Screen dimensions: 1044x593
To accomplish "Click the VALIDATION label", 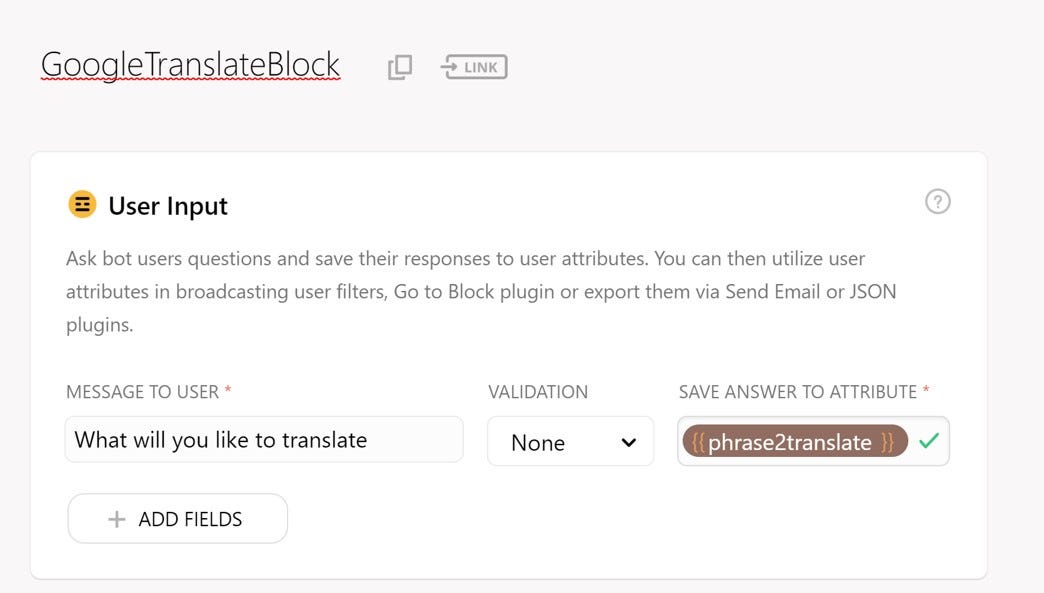I will 538,392.
